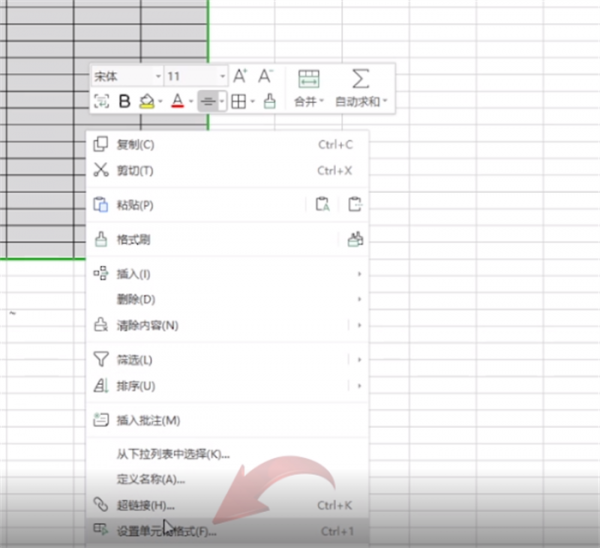The height and width of the screenshot is (548, 600).
Task: Select 复制(C) from context menu
Action: click(135, 144)
